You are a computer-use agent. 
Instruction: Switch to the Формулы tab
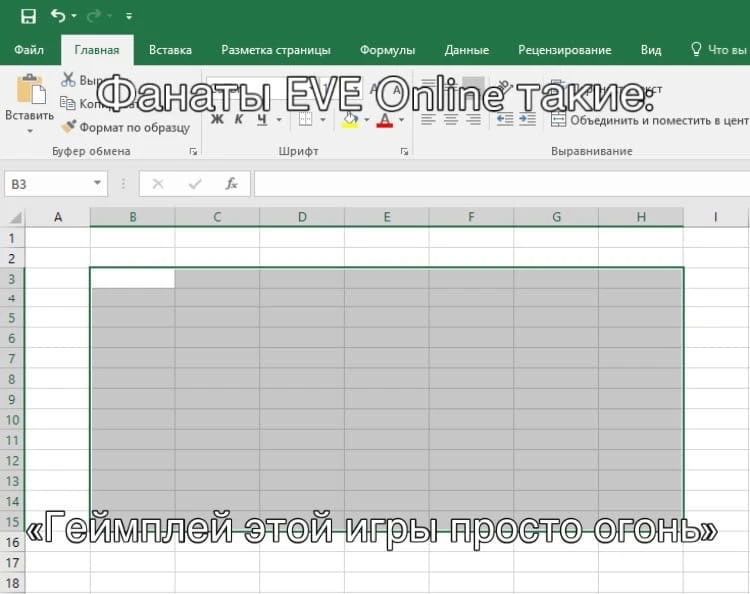pyautogui.click(x=387, y=50)
